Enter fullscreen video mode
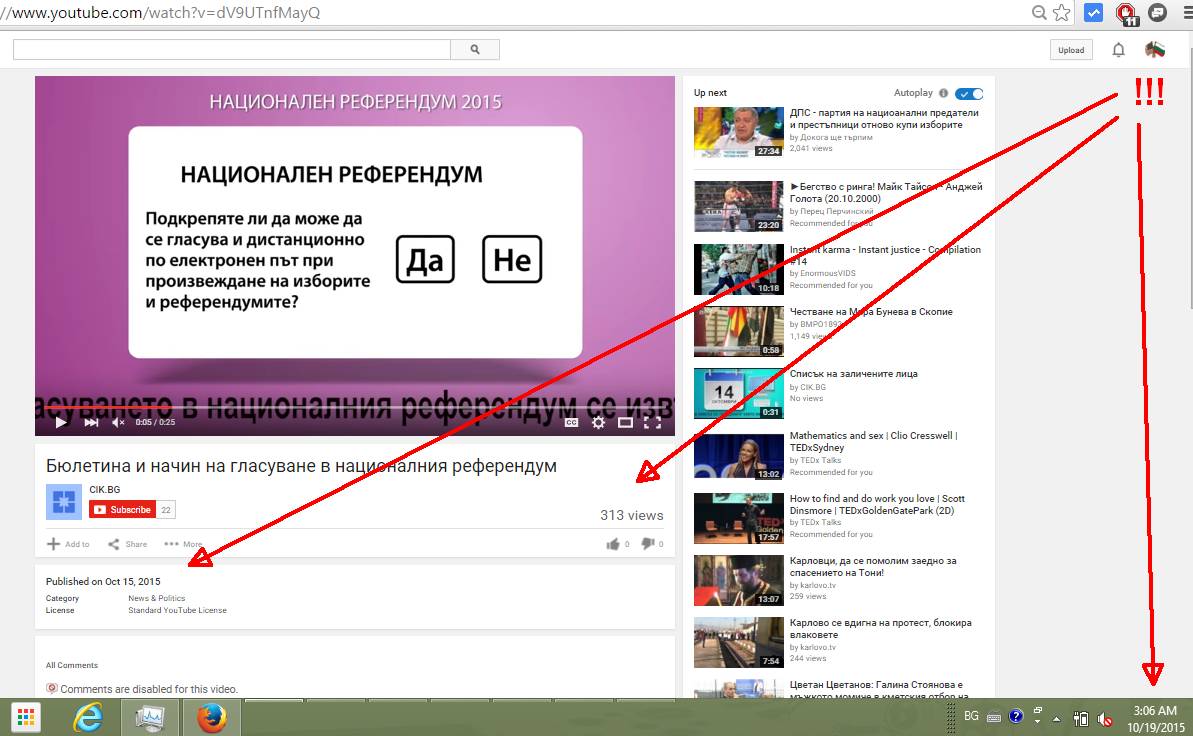This screenshot has width=1193, height=736. click(x=652, y=423)
